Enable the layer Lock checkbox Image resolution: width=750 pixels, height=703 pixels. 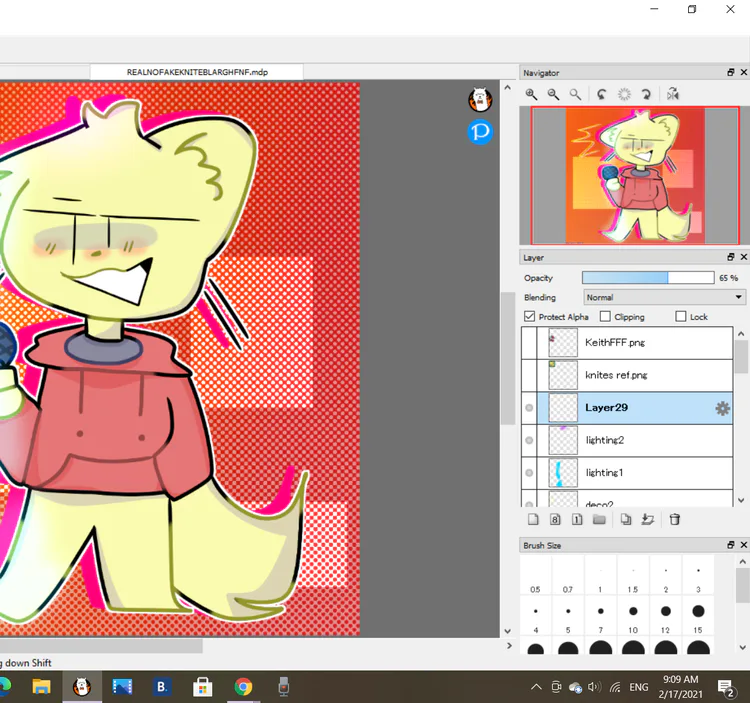681,317
